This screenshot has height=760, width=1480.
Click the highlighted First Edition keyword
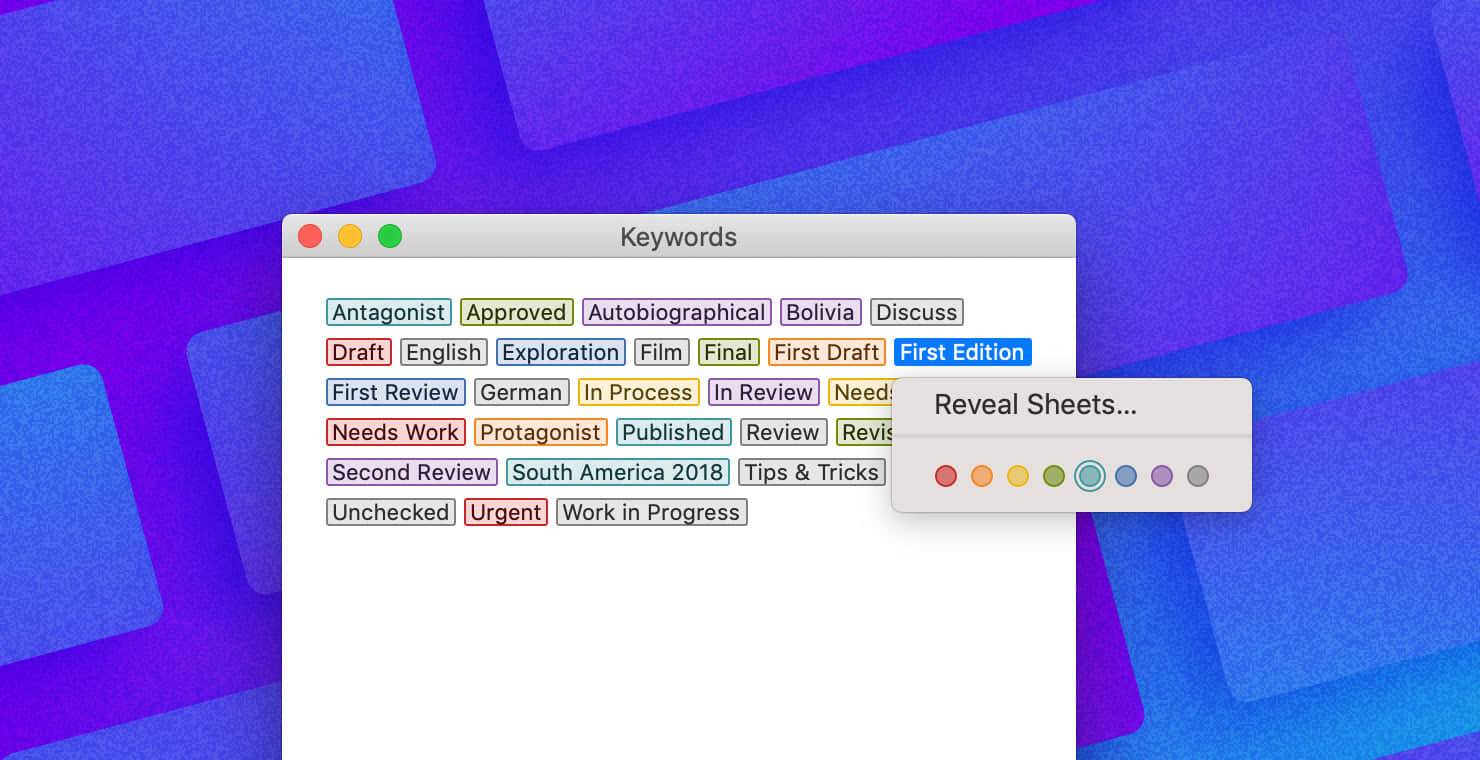[x=962, y=352]
